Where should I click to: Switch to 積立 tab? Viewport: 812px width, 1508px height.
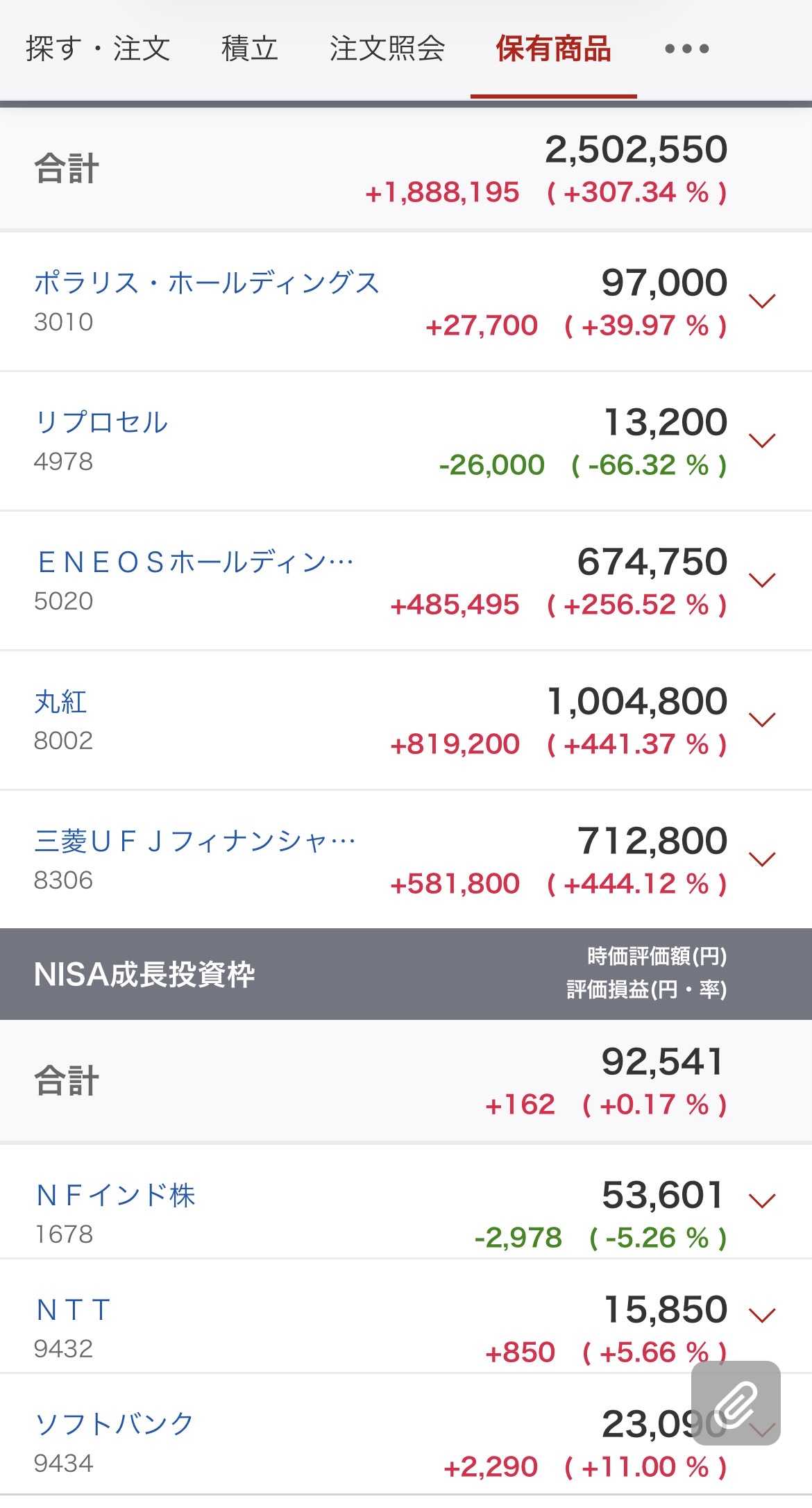250,49
